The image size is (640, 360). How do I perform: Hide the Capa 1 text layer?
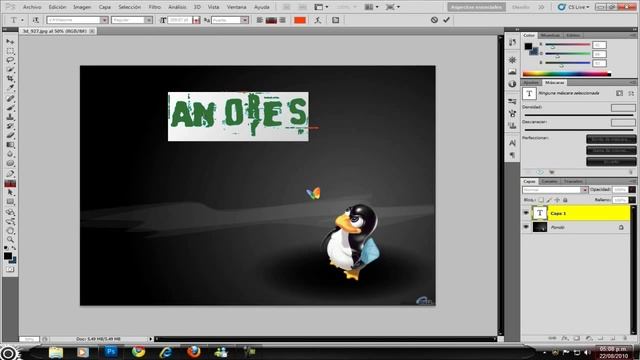(x=526, y=213)
